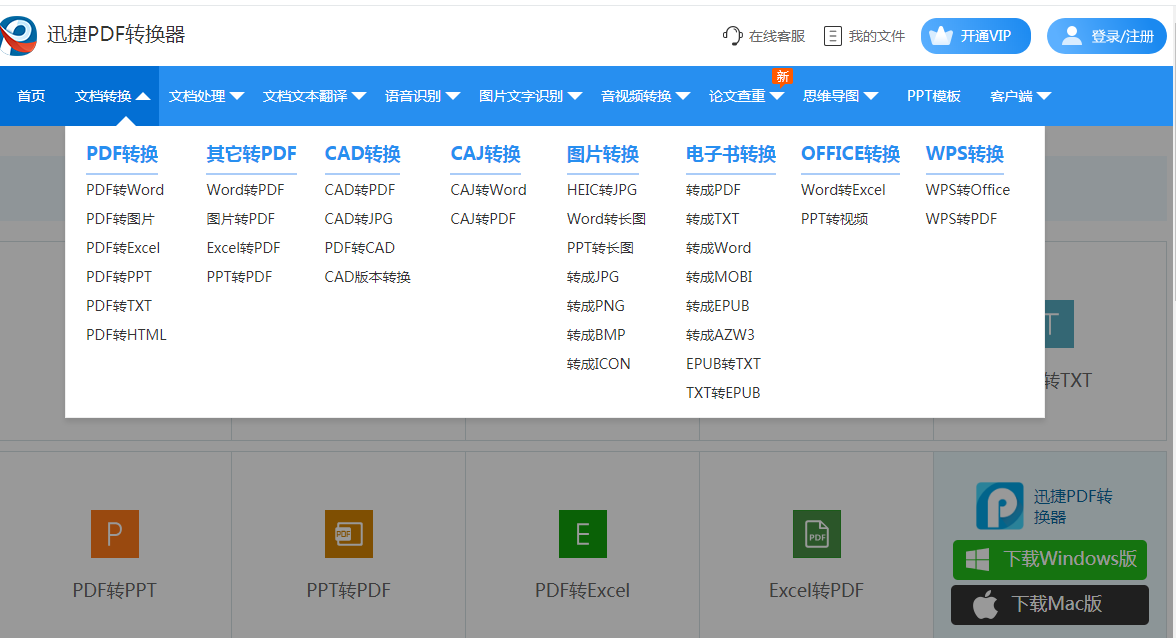
Task: Click the document icon beside 我的文件
Action: pos(834,36)
